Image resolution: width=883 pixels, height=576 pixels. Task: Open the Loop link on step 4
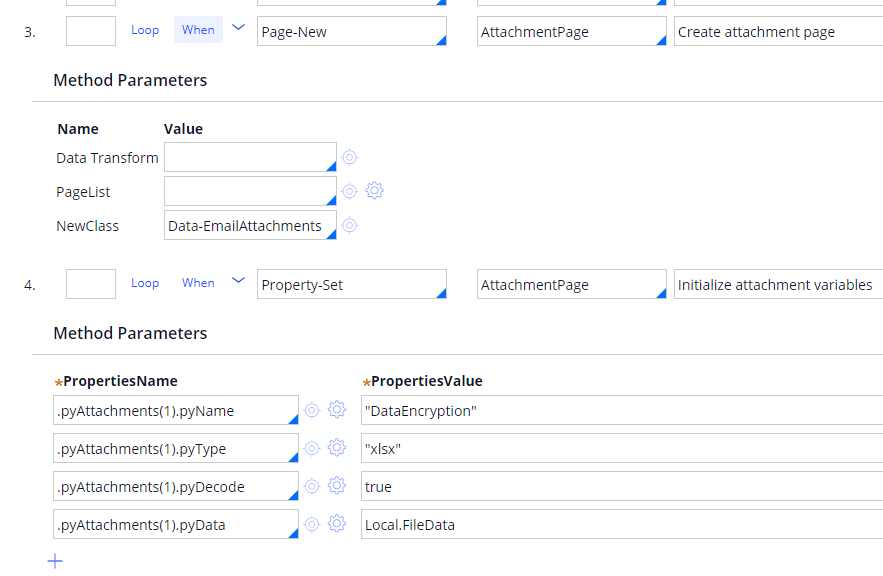click(x=145, y=283)
